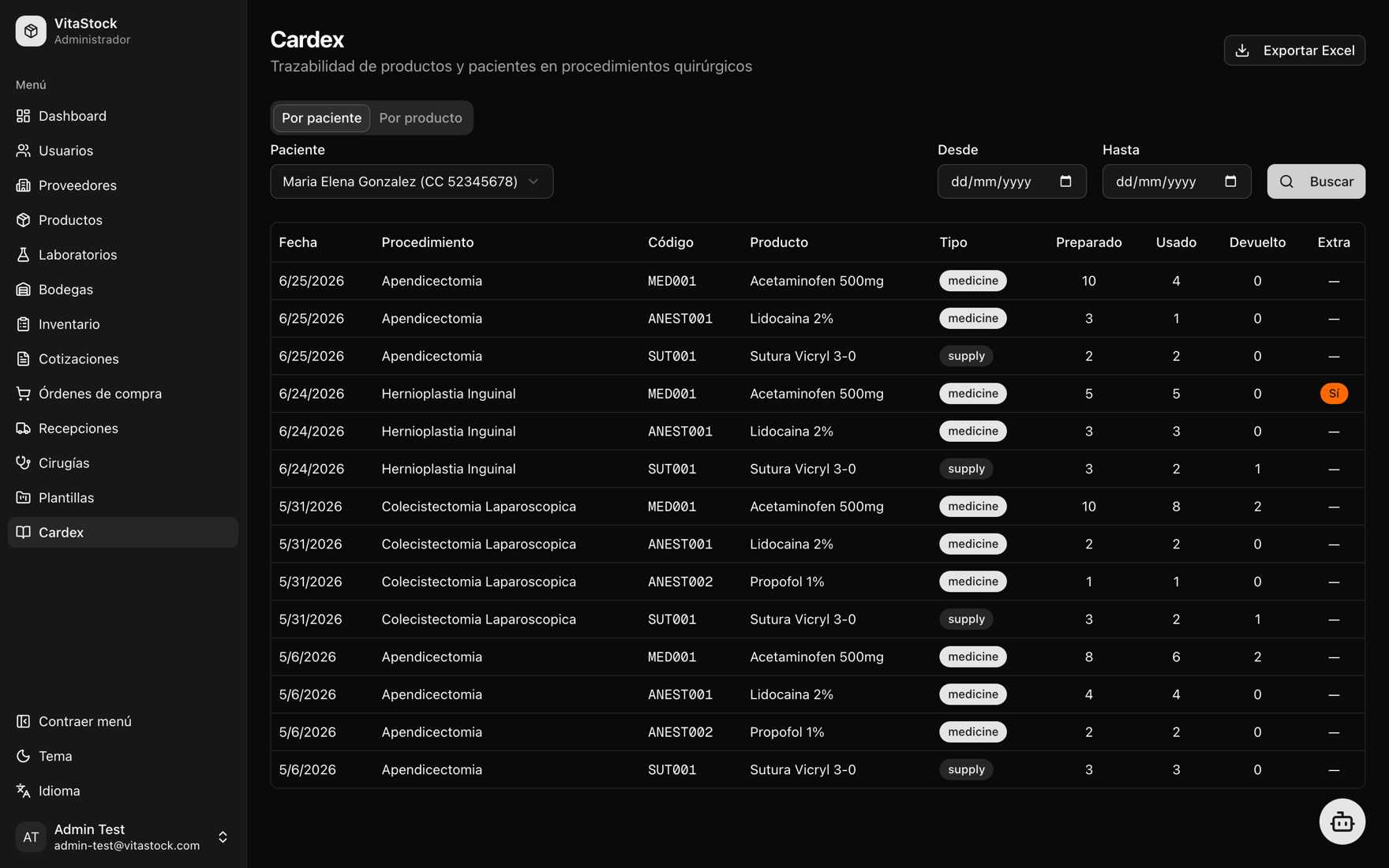Open the chatbot assistant robot button
Viewport: 1389px width, 868px height.
(x=1342, y=821)
